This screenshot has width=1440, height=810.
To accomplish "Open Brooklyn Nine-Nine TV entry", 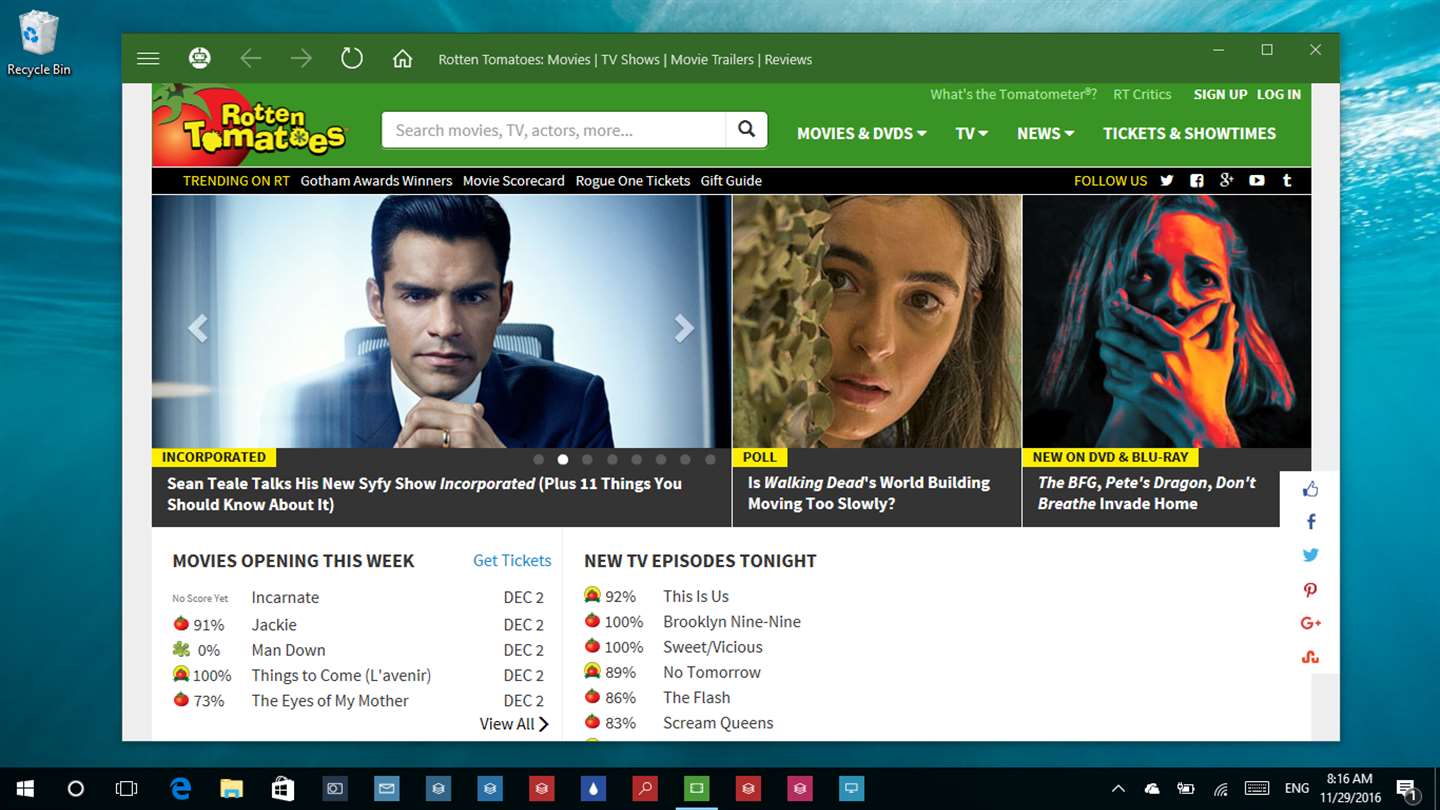I will coord(732,621).
